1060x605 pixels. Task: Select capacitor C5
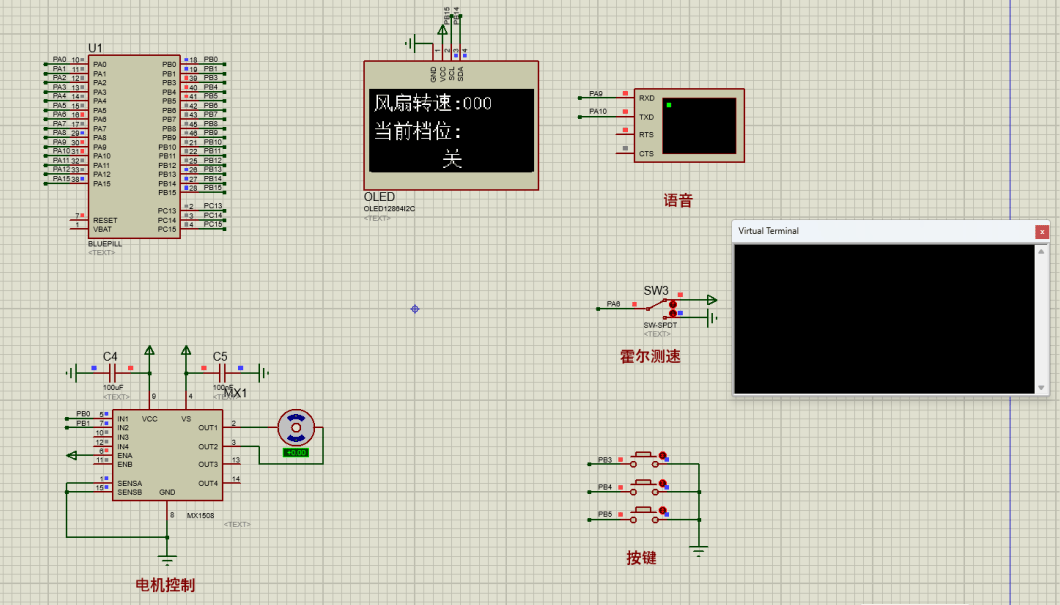pos(222,372)
